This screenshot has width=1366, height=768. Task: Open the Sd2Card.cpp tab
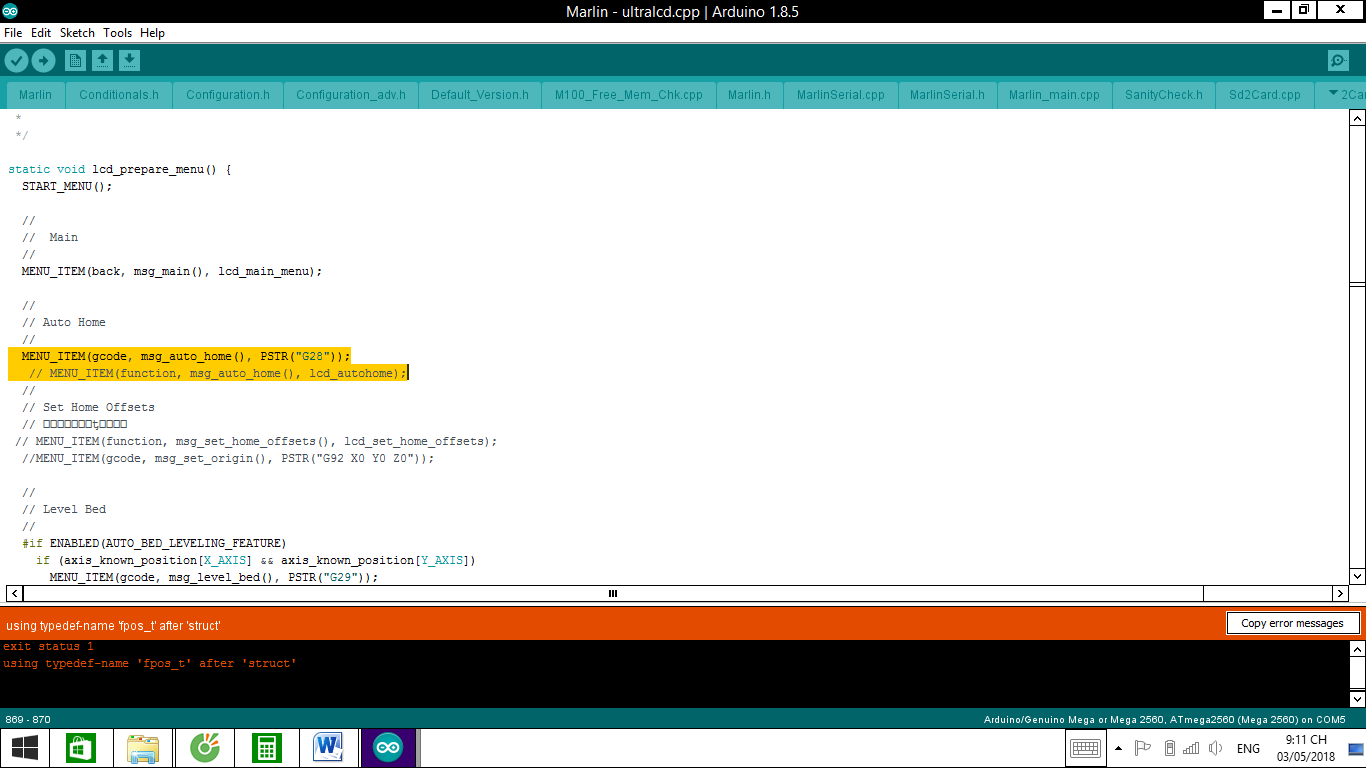point(1265,95)
